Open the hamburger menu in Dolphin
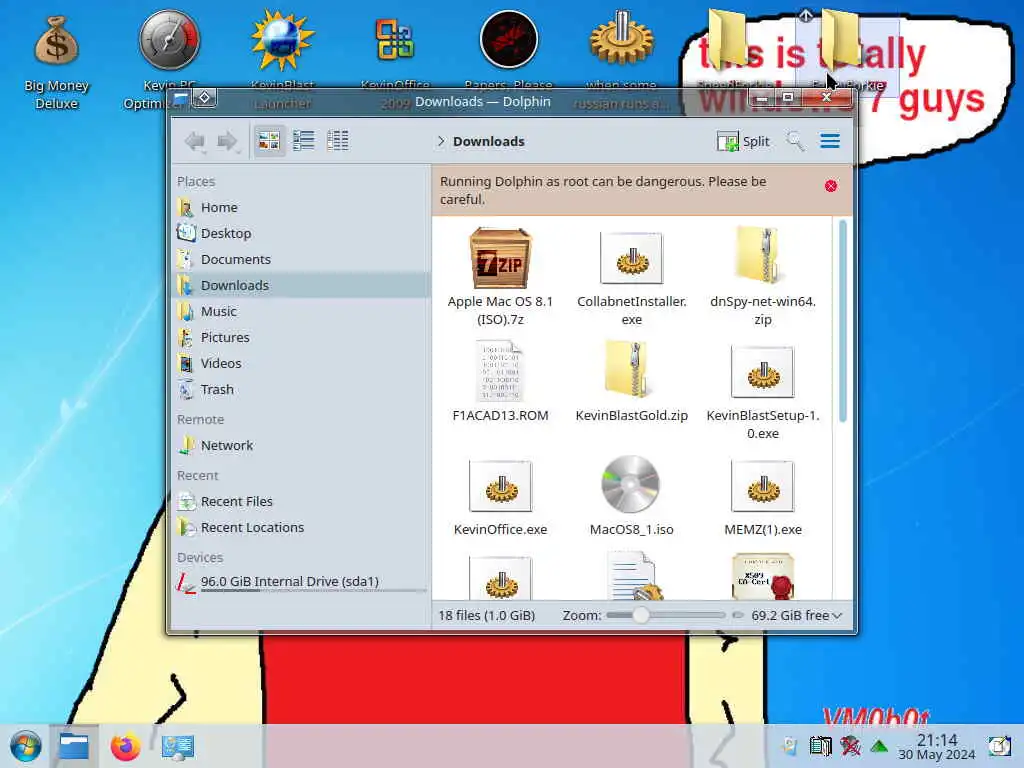Image resolution: width=1024 pixels, height=768 pixels. coord(830,141)
